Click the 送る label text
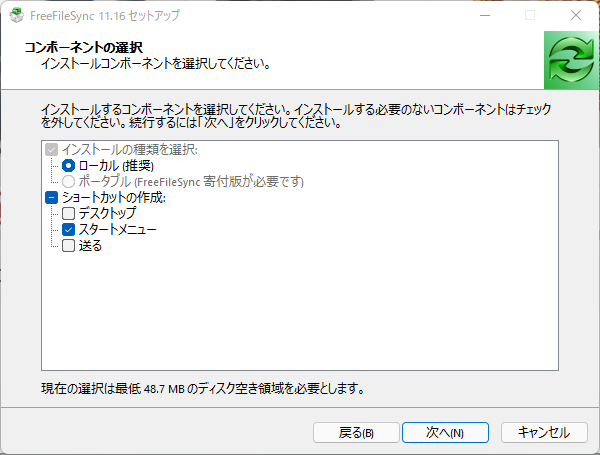 (x=90, y=246)
